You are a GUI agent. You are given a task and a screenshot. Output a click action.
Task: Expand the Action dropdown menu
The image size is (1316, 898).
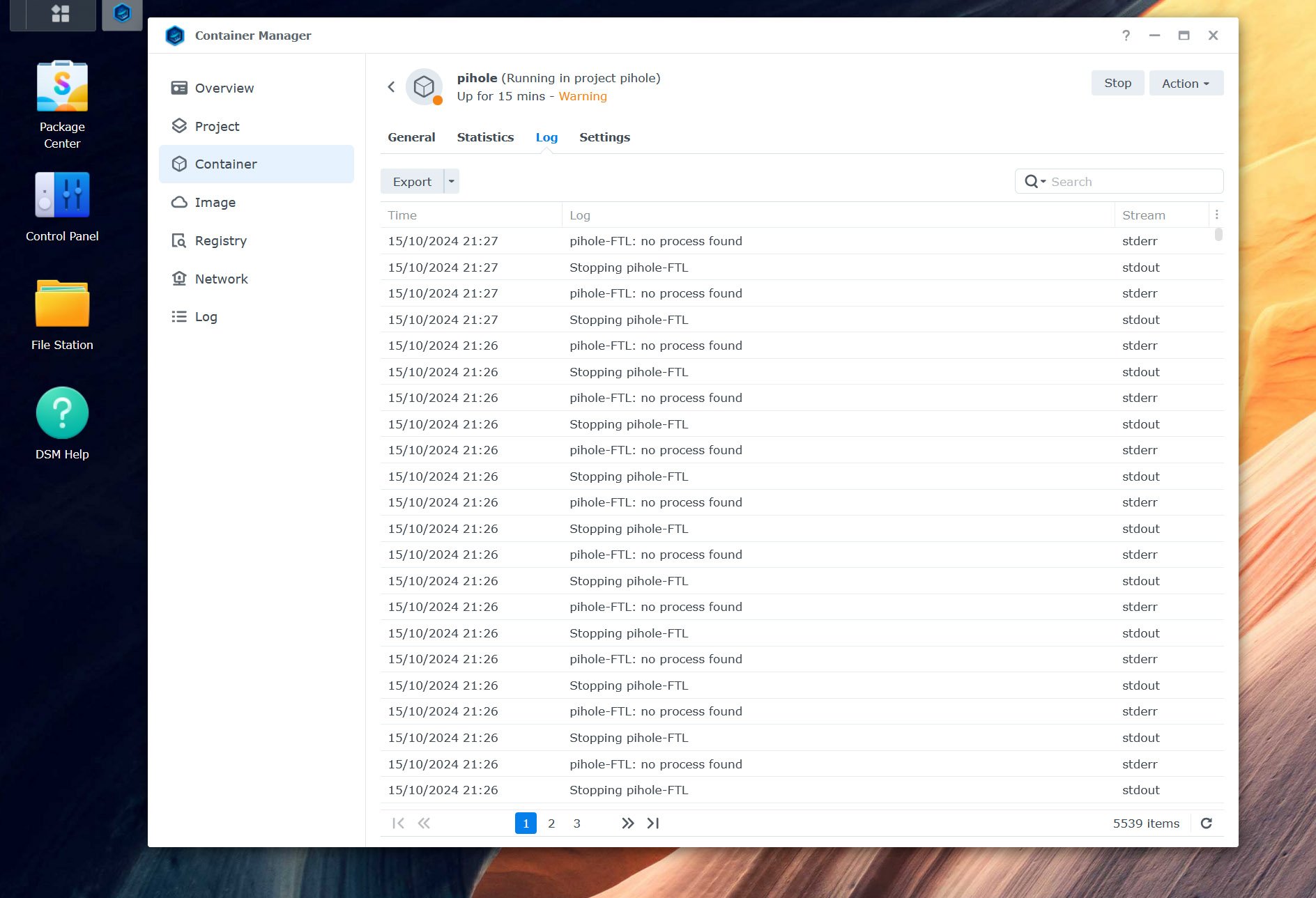(1186, 84)
